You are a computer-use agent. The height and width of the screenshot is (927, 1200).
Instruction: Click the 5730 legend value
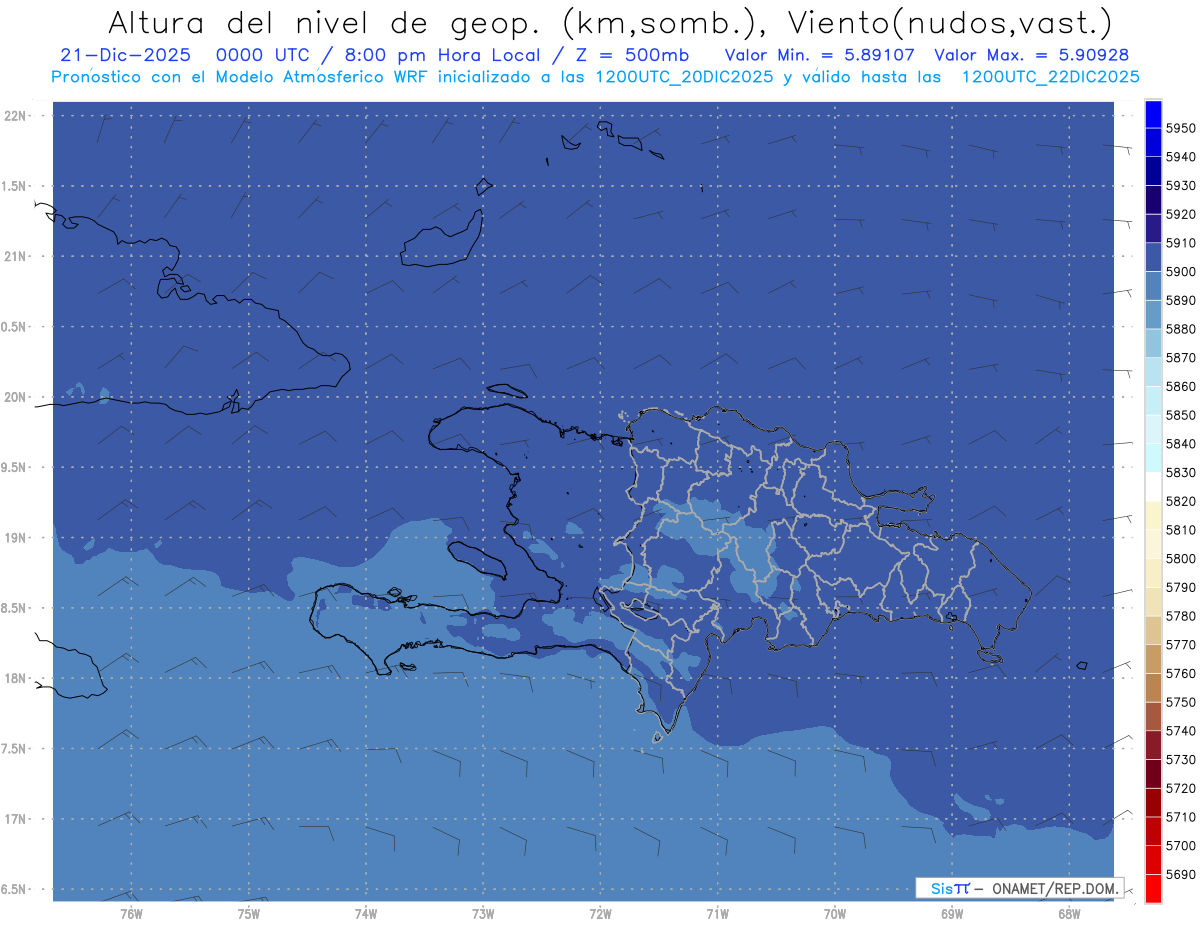(1180, 760)
